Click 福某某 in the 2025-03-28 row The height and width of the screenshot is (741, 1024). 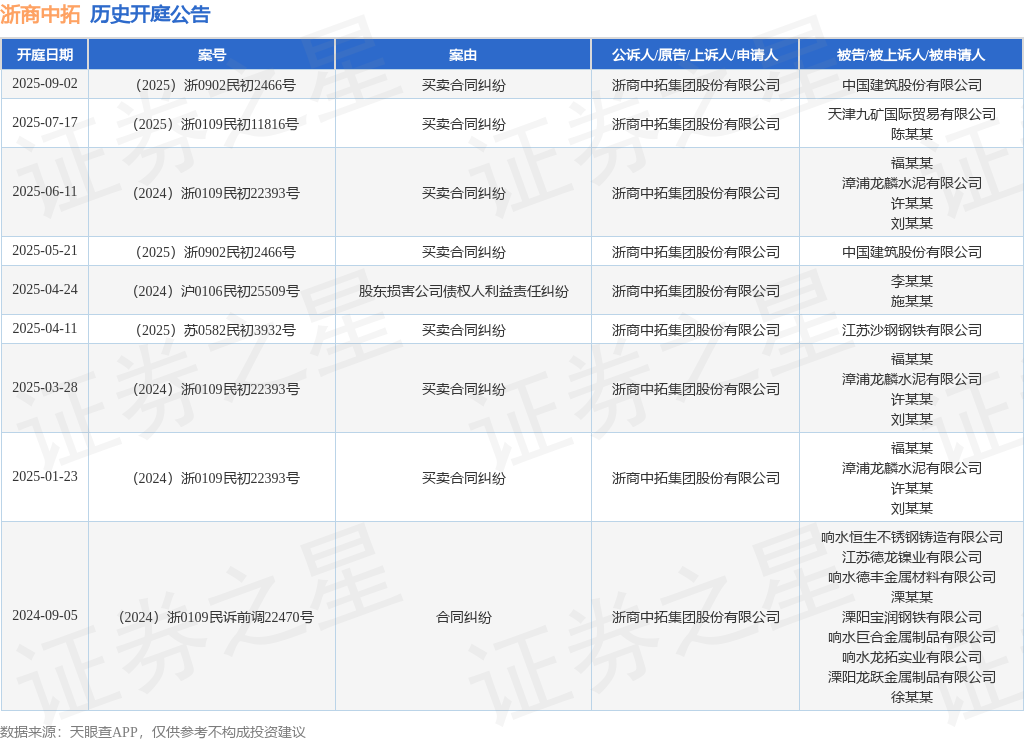911,359
